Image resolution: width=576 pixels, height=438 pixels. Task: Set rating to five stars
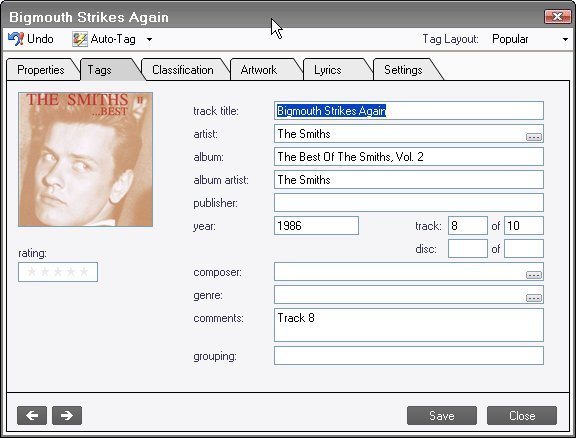tap(84, 272)
